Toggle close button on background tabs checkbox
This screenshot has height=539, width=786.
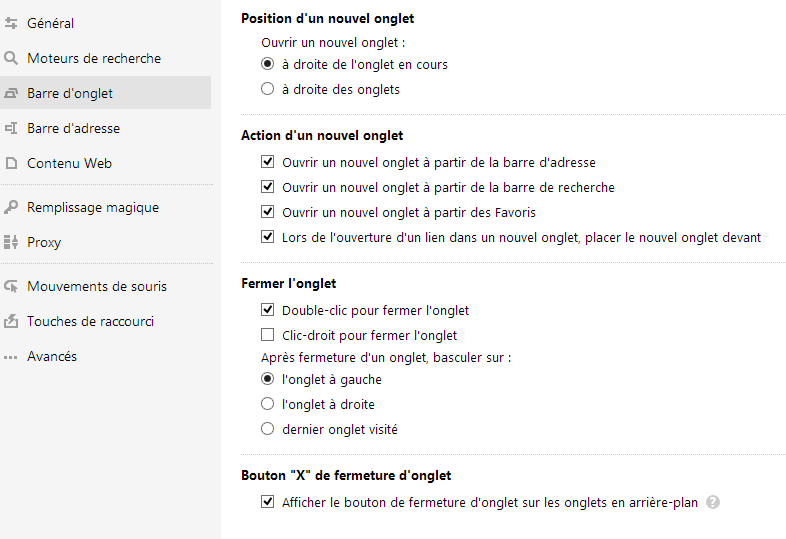268,501
